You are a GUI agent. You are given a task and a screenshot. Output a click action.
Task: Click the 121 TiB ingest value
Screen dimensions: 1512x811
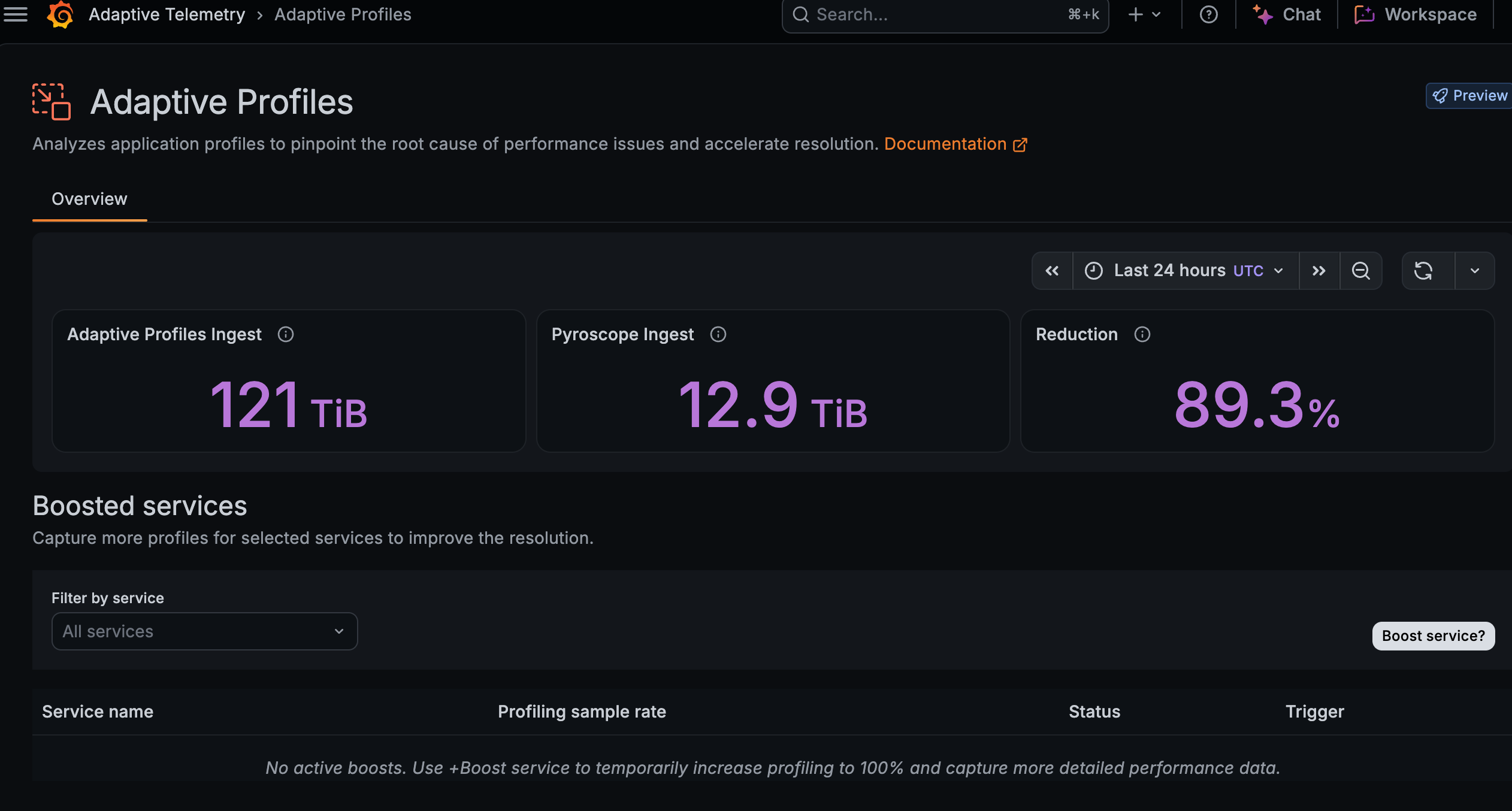289,405
